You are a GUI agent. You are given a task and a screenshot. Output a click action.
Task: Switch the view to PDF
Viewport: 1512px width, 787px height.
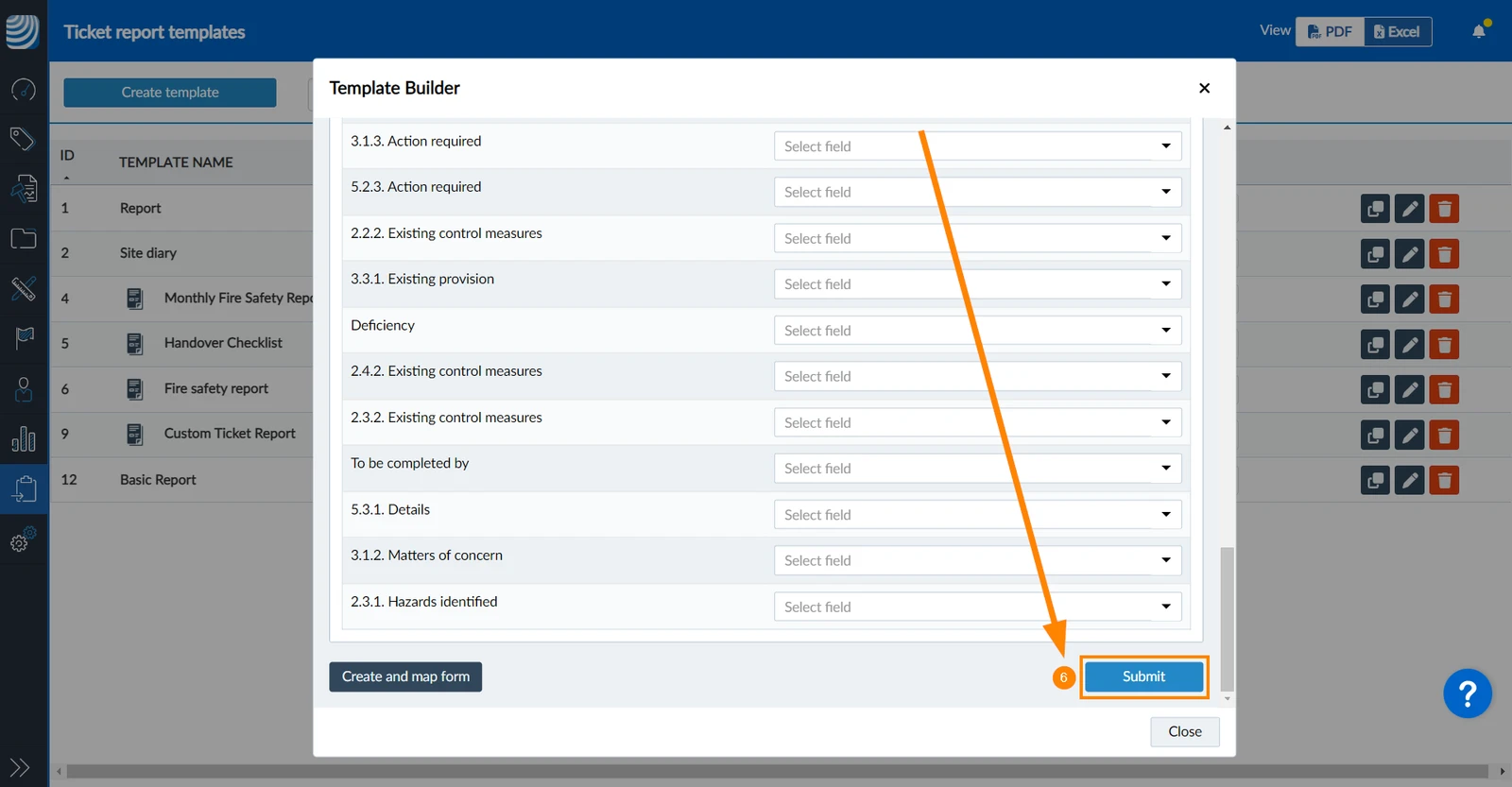tap(1330, 32)
